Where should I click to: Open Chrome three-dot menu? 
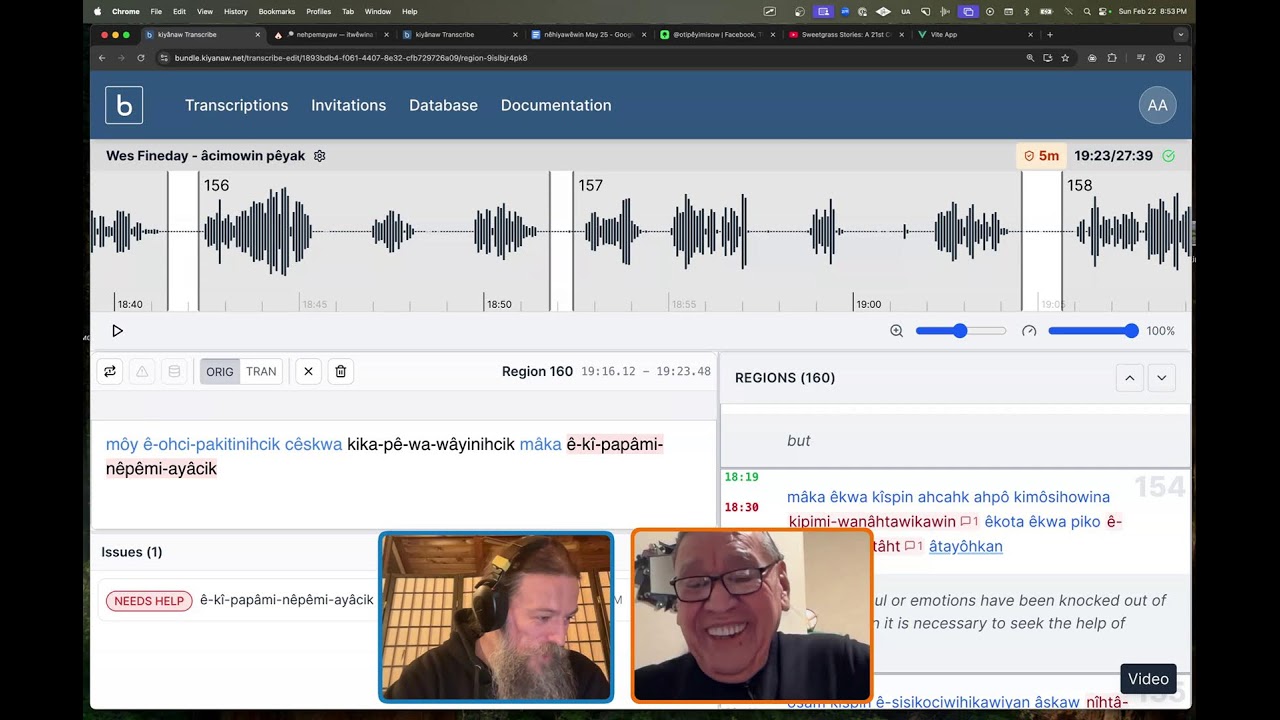click(x=1180, y=58)
